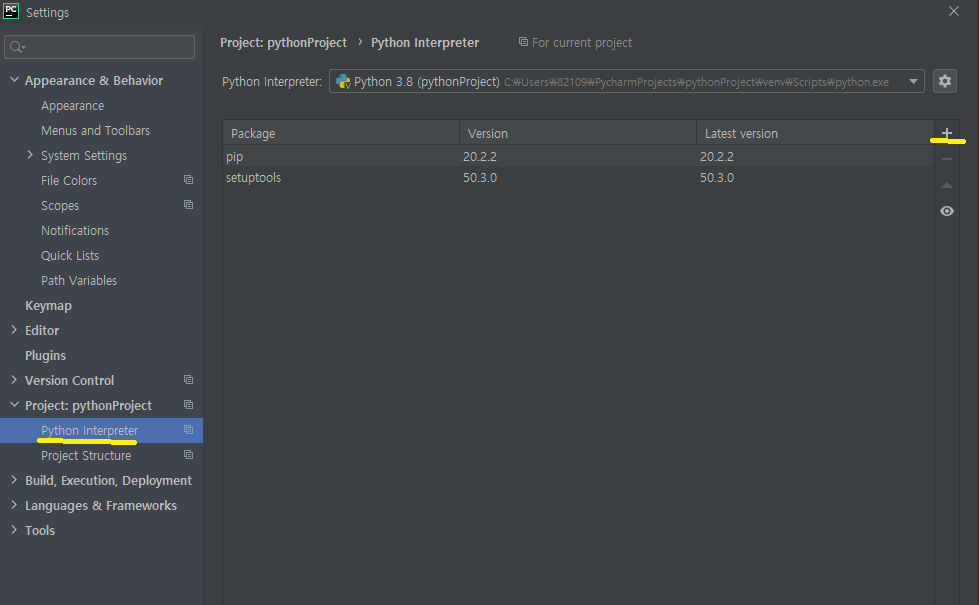
Task: Open Plugins settings page
Action: click(x=45, y=355)
